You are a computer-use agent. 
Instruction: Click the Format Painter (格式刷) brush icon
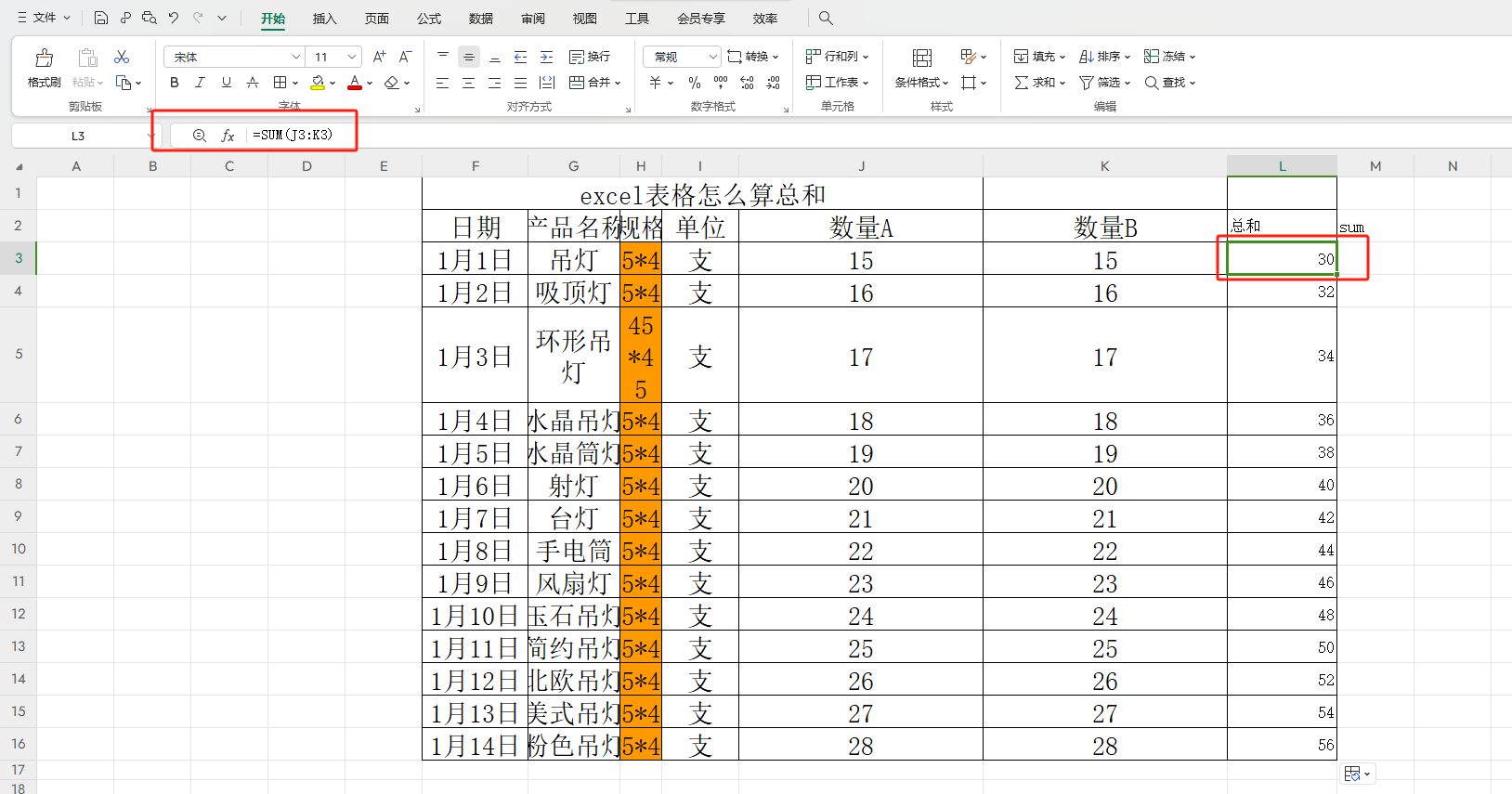click(x=44, y=59)
